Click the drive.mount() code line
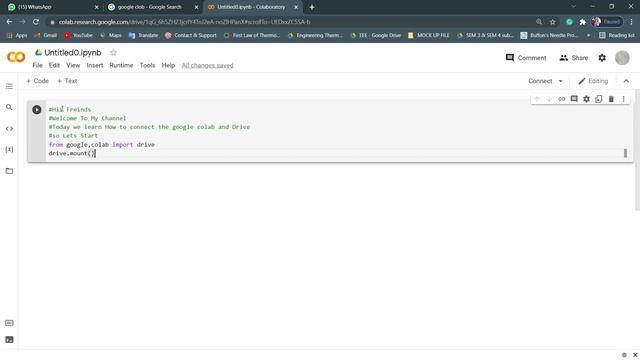Viewport: 640px width, 360px height. click(x=72, y=153)
